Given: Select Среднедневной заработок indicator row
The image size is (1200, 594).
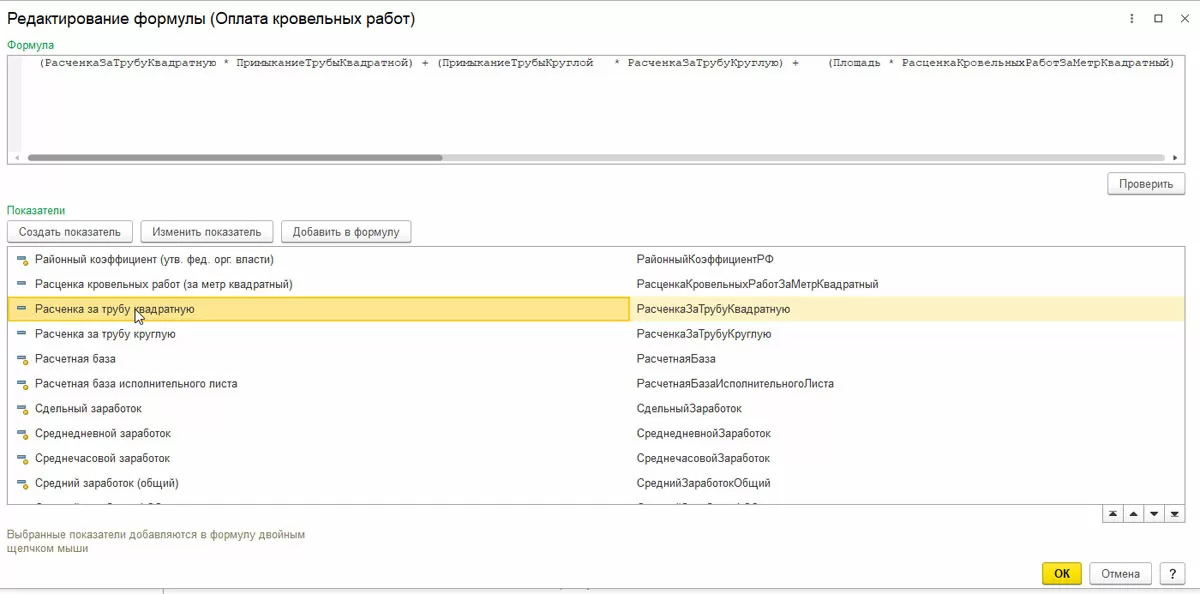Looking at the screenshot, I should pos(103,434).
